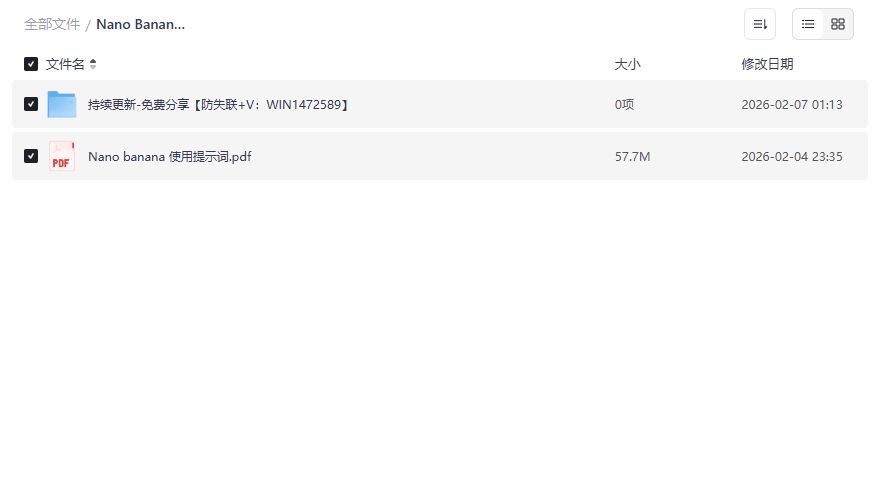Click the 大小 column header

pyautogui.click(x=627, y=64)
